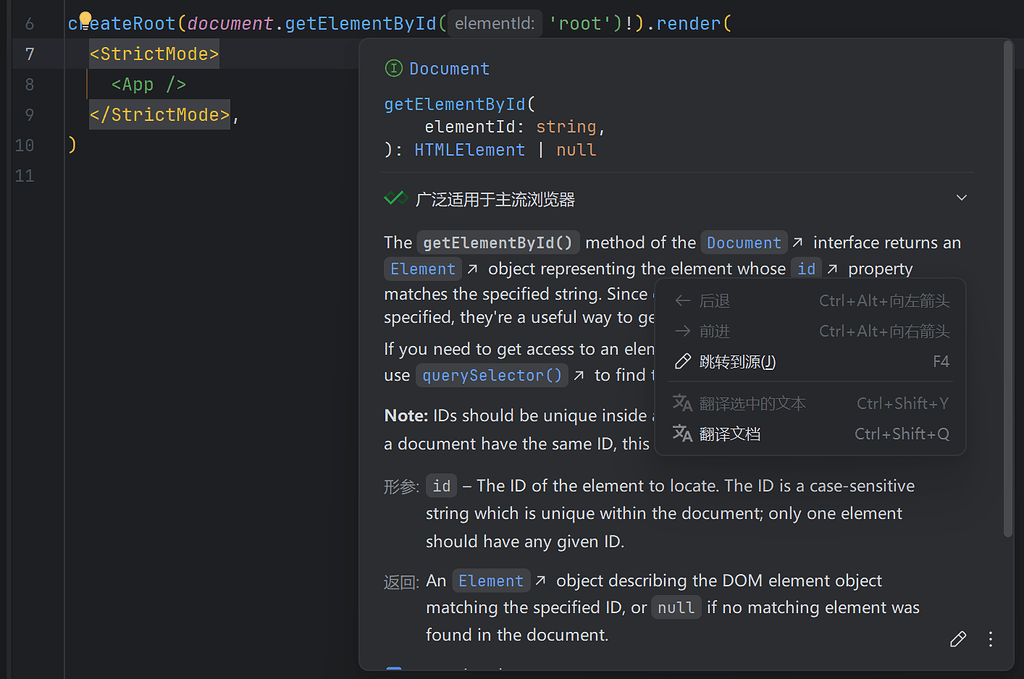The width and height of the screenshot is (1024, 679).
Task: Select 前进 in the context menu
Action: tap(810, 332)
